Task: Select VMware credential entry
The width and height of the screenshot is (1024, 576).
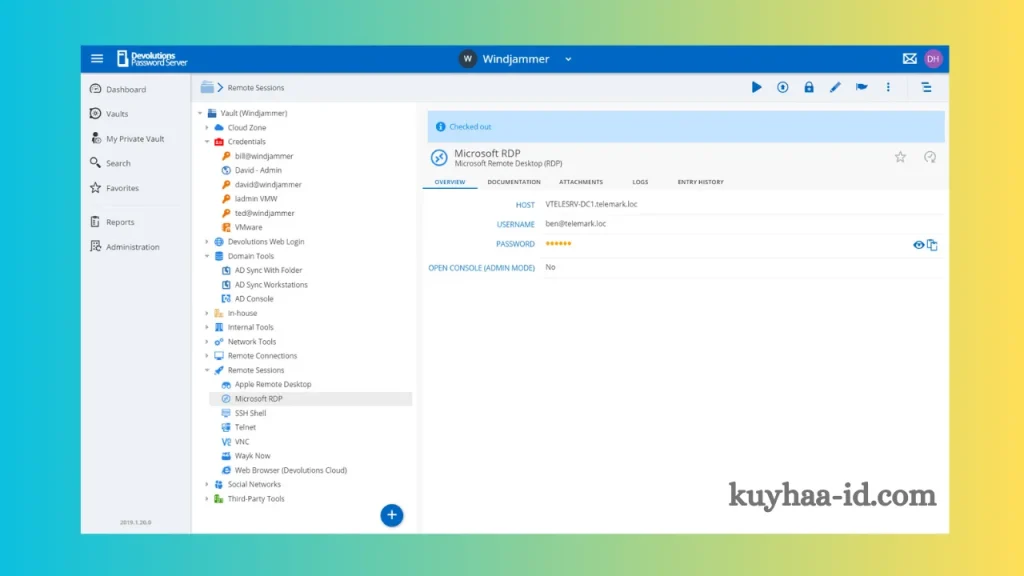Action: tap(248, 227)
